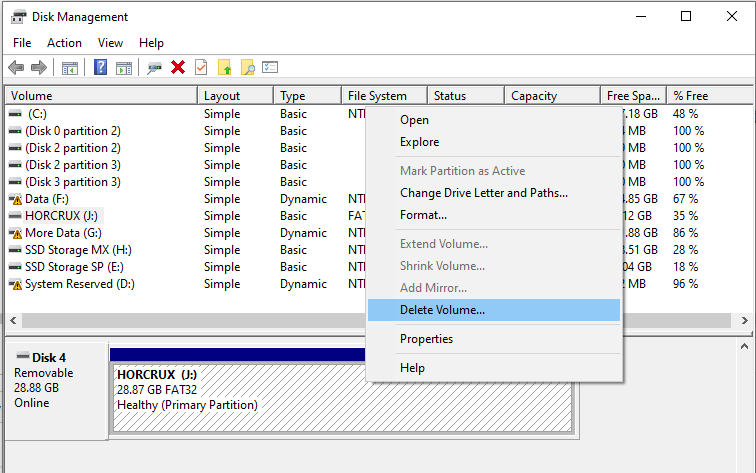
Task: Select the SSD Storage MX (H:) volume row
Action: (78, 250)
